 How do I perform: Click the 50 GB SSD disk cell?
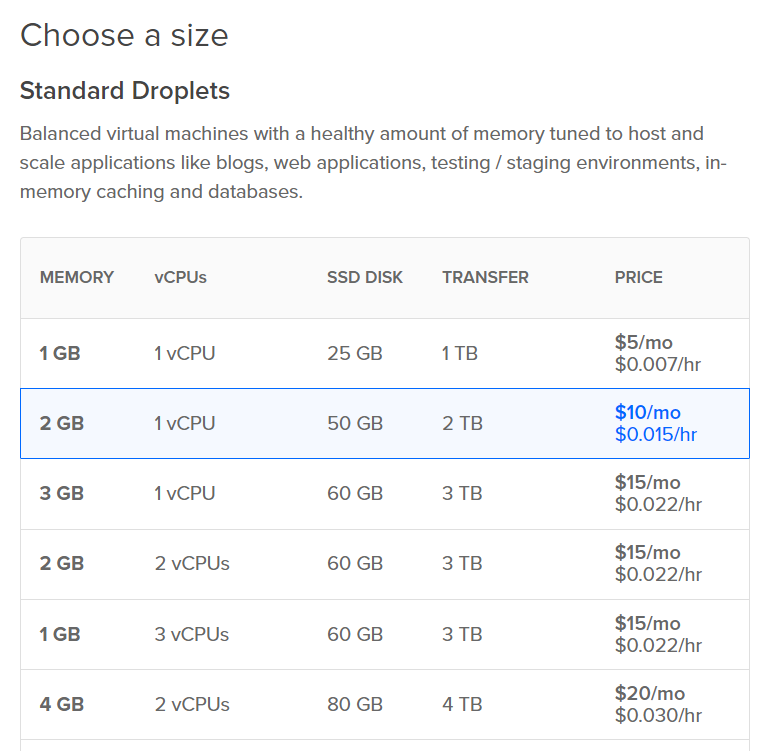[354, 423]
